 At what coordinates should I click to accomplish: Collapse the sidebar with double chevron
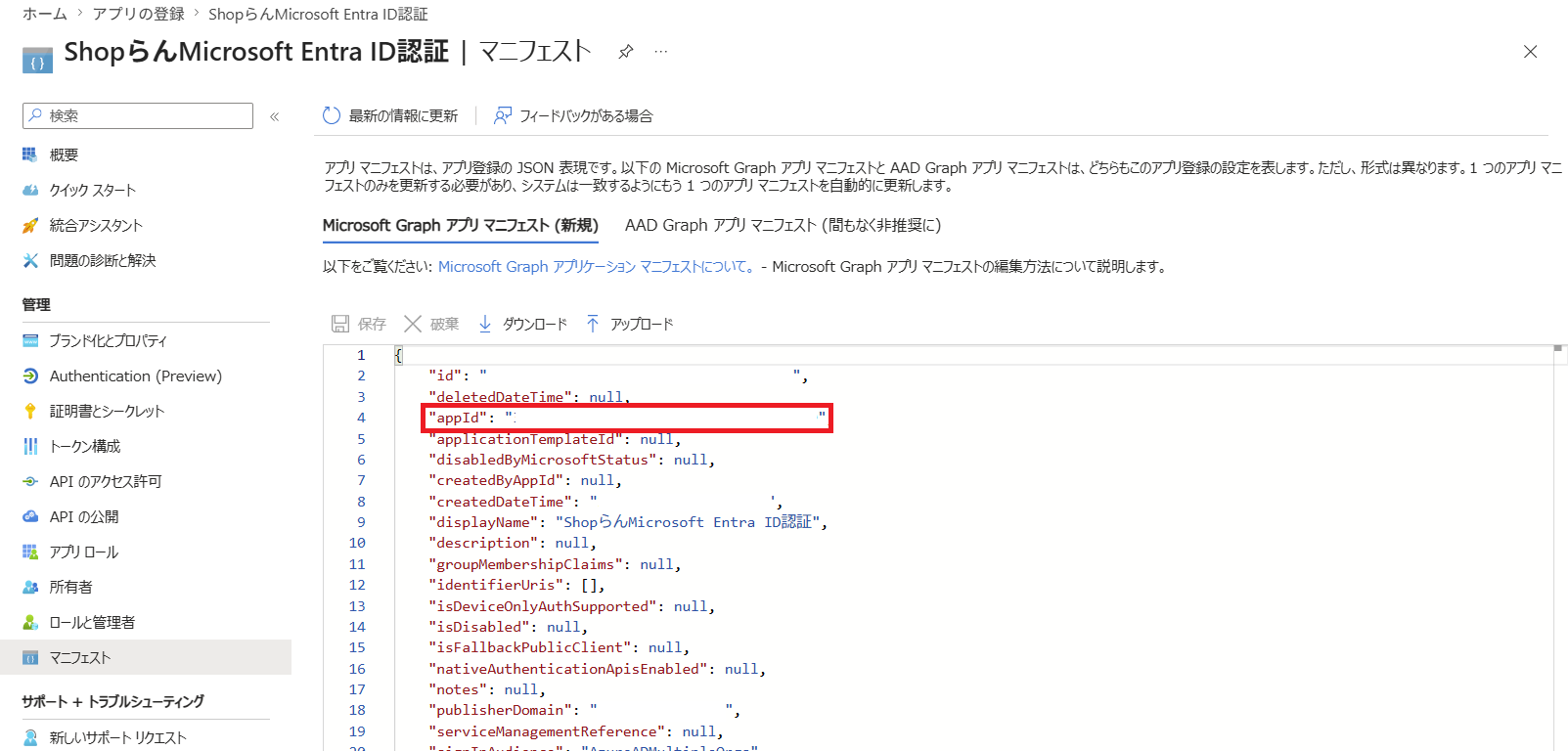coord(275,116)
